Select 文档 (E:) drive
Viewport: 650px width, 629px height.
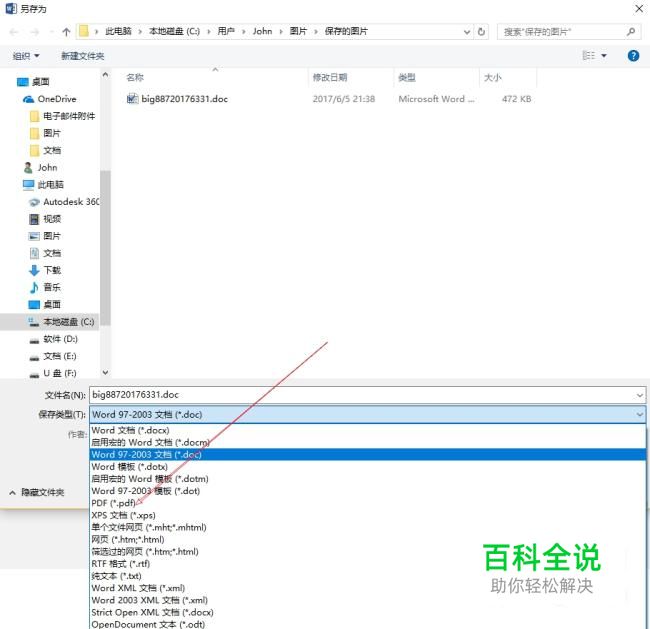coord(53,356)
